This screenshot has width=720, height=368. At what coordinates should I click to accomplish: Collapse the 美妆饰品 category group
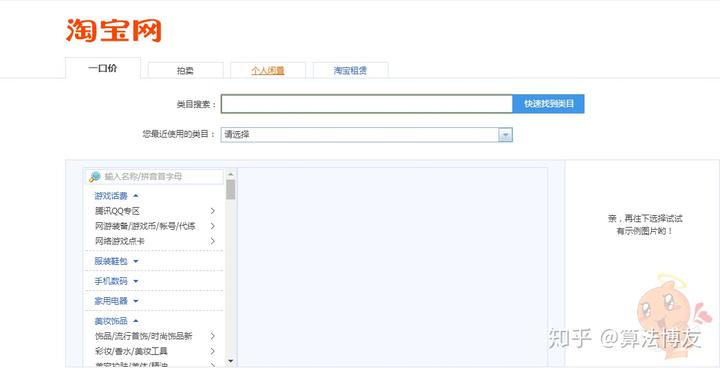116,321
